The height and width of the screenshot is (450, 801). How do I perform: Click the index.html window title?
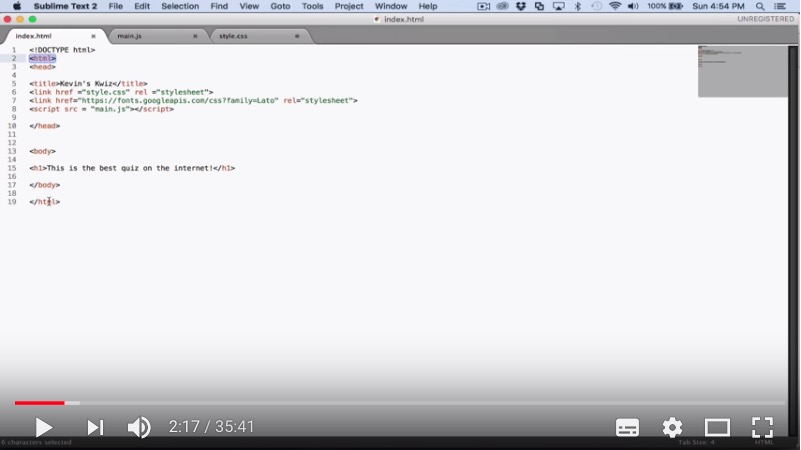click(404, 19)
